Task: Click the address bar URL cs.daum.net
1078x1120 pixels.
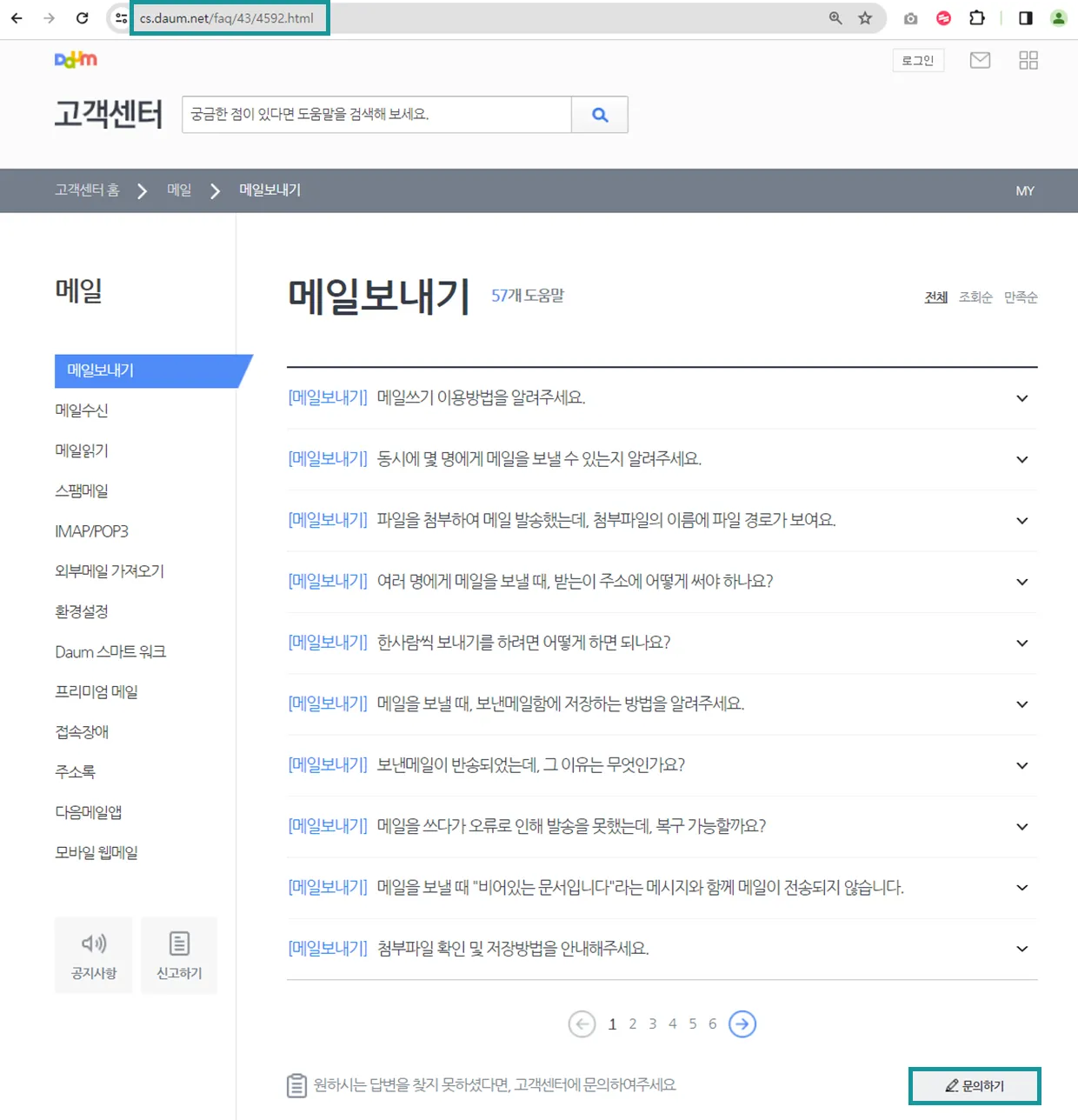Action: [227, 18]
